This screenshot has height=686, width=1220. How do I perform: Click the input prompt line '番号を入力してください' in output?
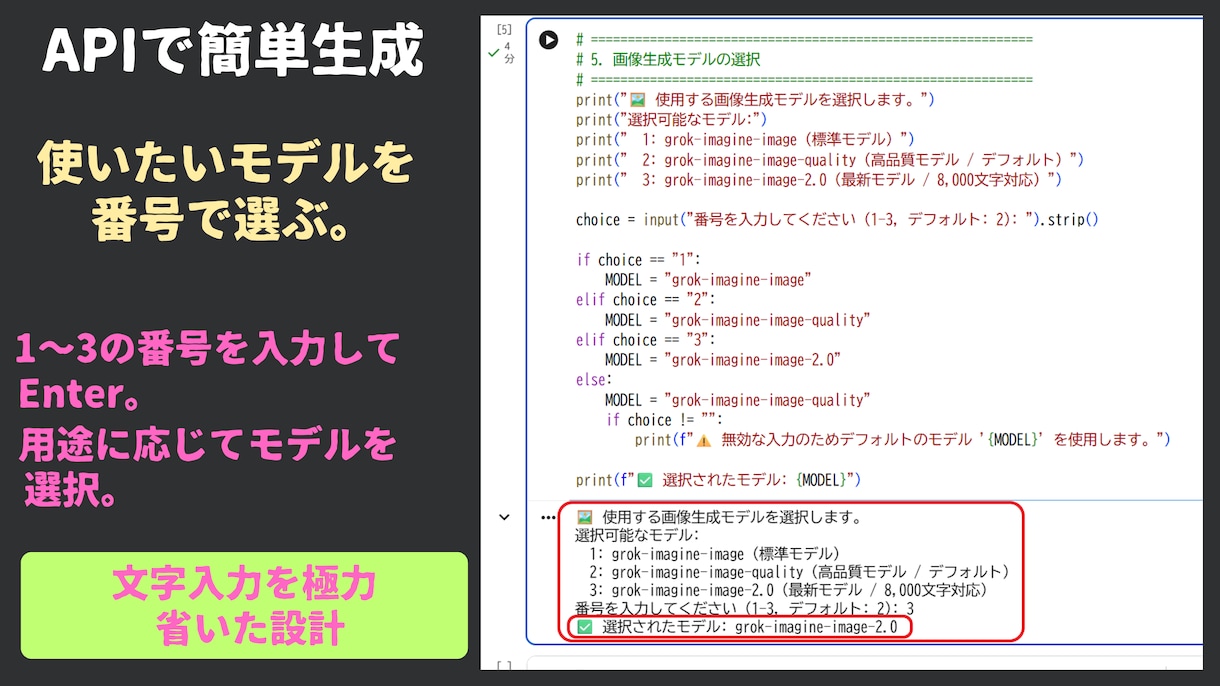coord(744,608)
